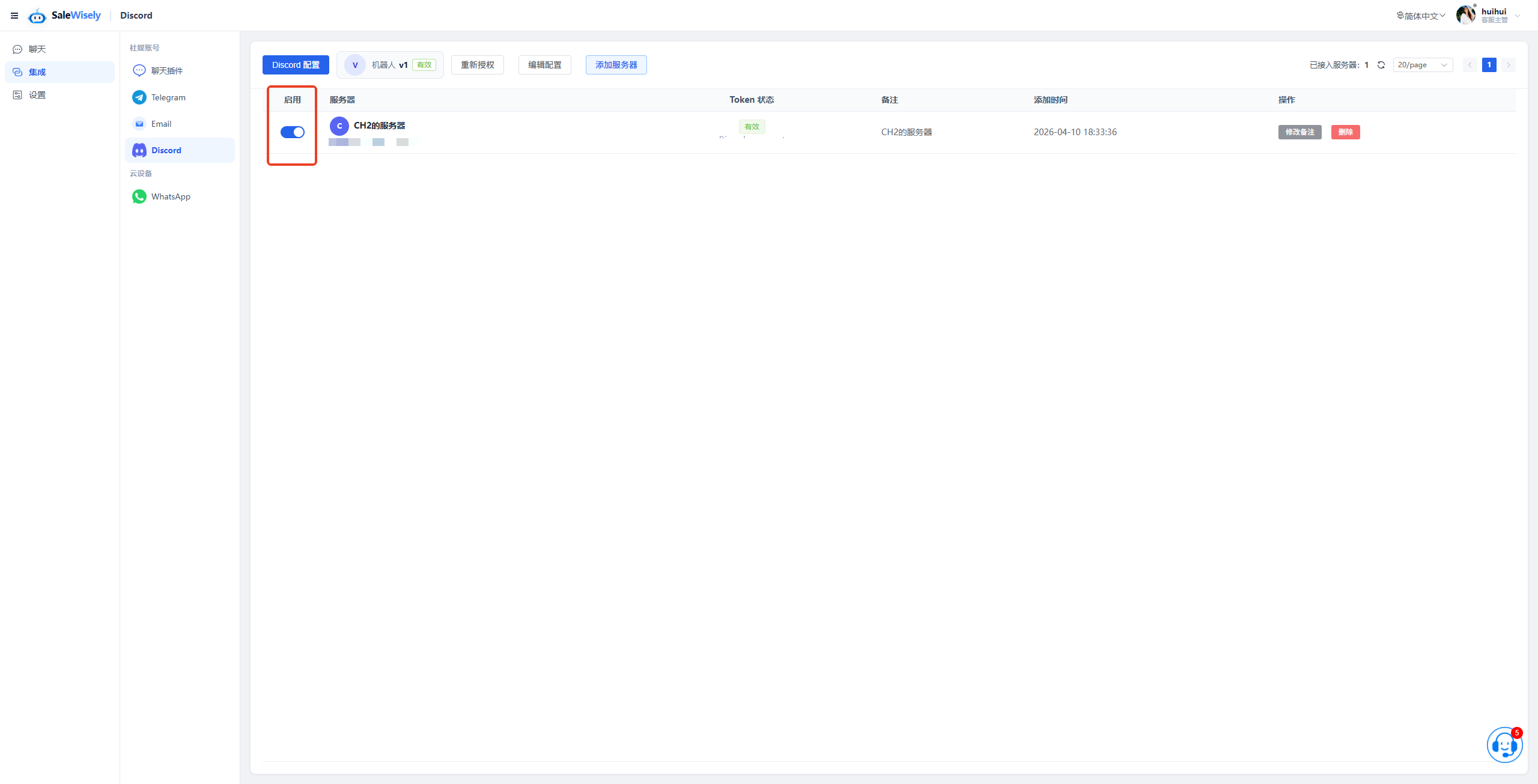Screen dimensions: 1538x784
Task: Delete the CH2 server row
Action: pyautogui.click(x=1346, y=132)
